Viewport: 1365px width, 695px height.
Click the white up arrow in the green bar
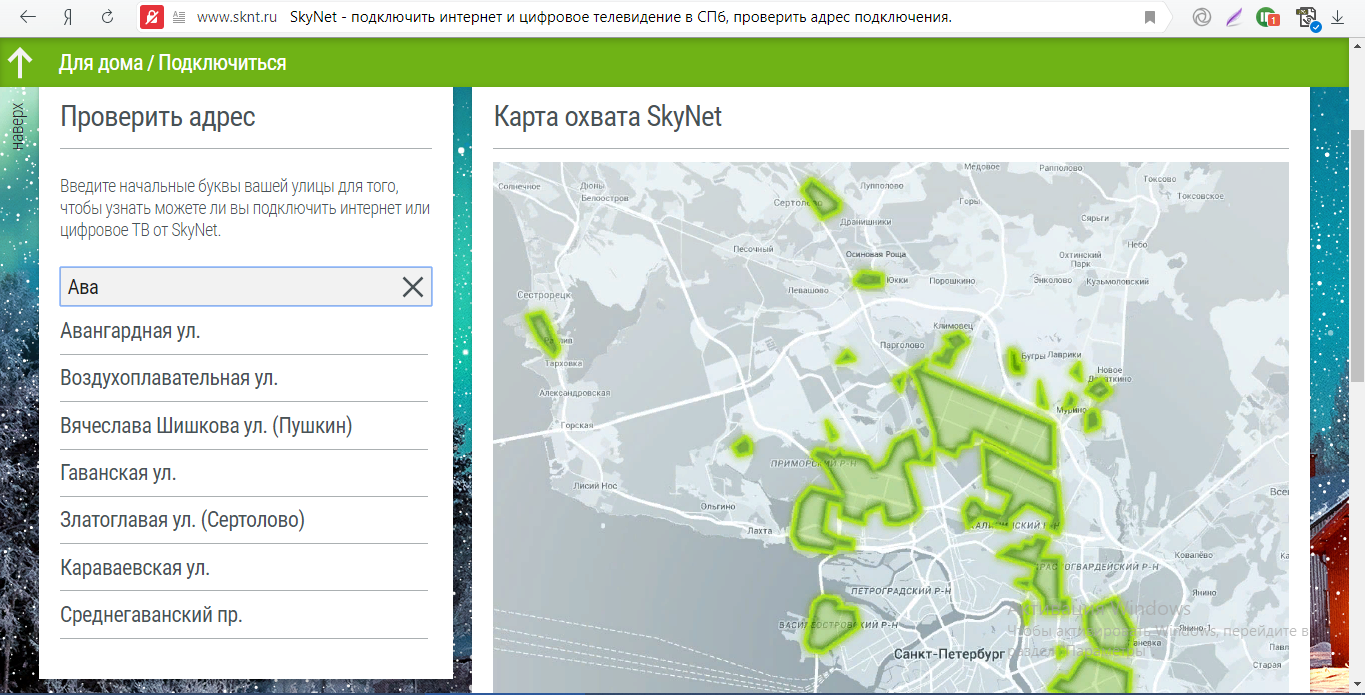point(20,63)
